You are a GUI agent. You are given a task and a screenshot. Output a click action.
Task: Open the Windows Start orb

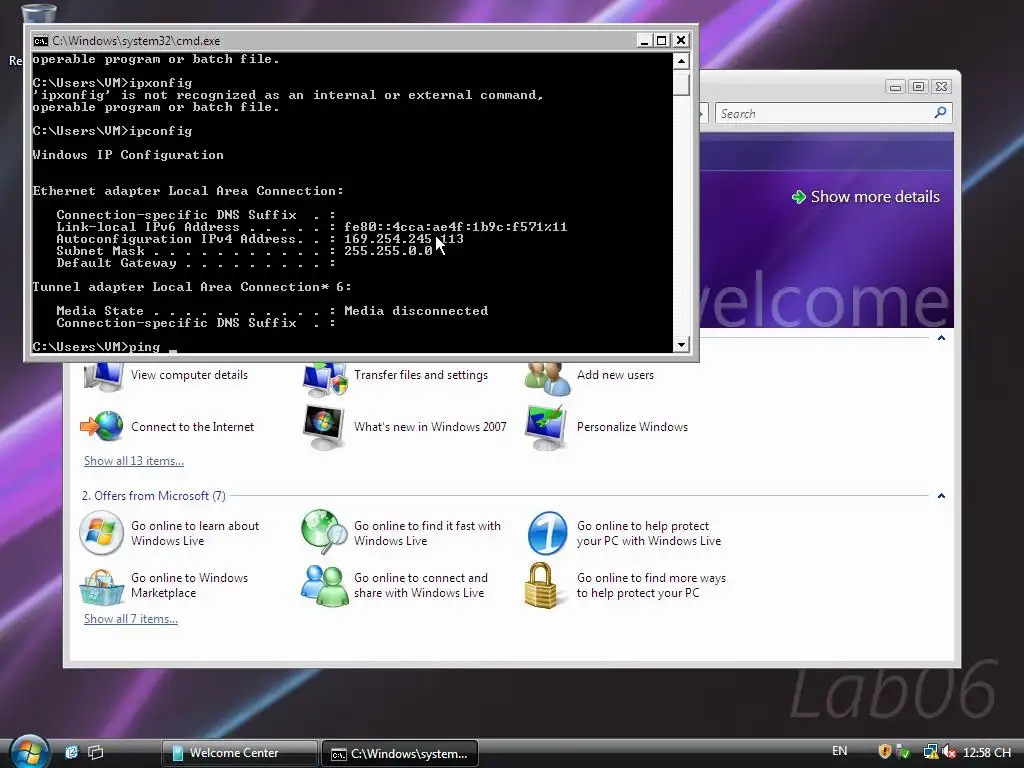click(x=29, y=751)
